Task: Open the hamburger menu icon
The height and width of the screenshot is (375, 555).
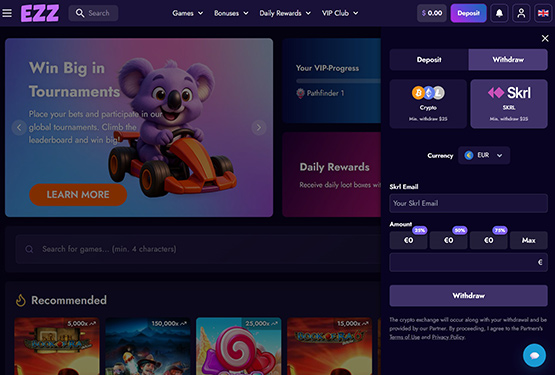Action: [x=7, y=13]
